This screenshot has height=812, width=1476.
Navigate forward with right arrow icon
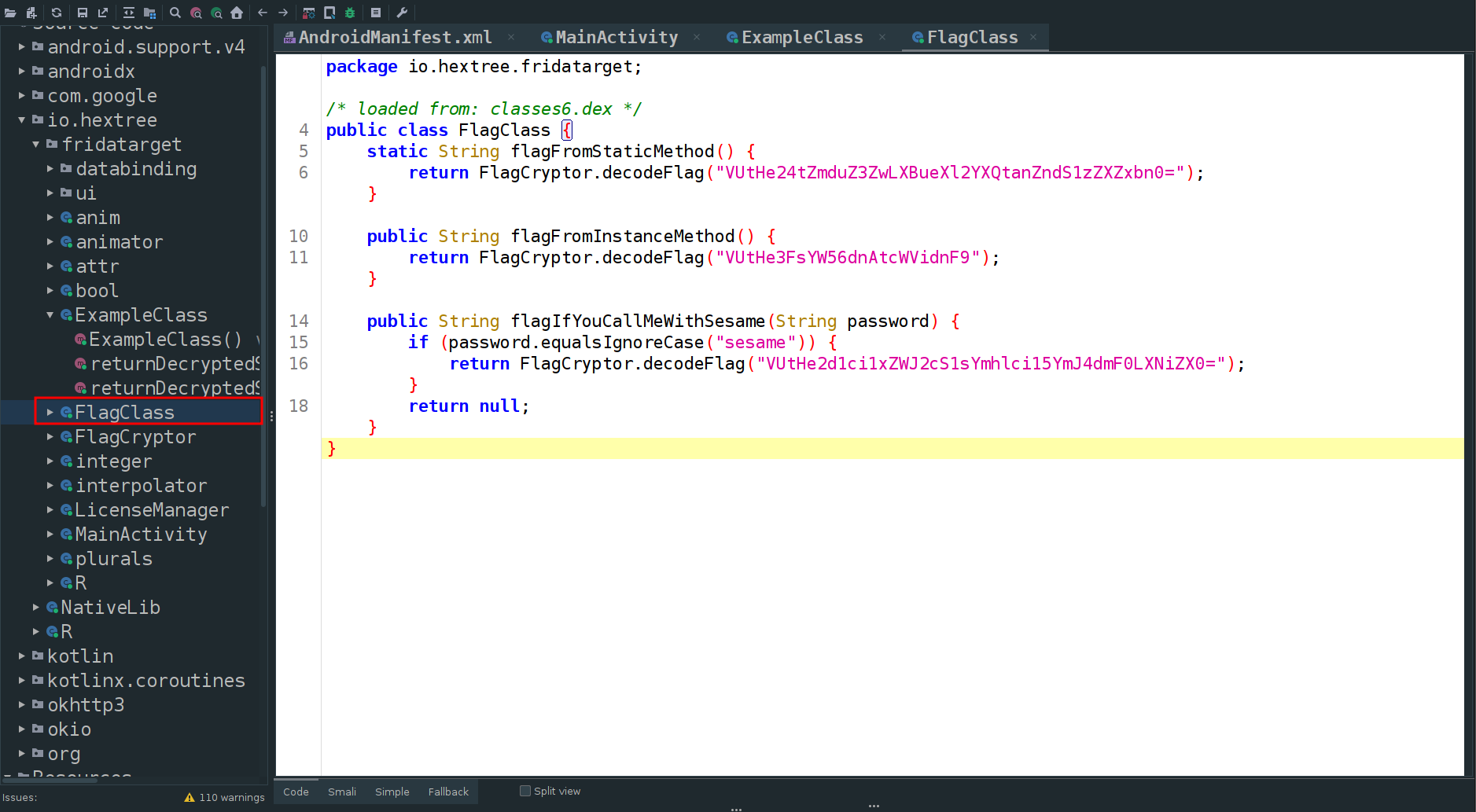point(283,13)
